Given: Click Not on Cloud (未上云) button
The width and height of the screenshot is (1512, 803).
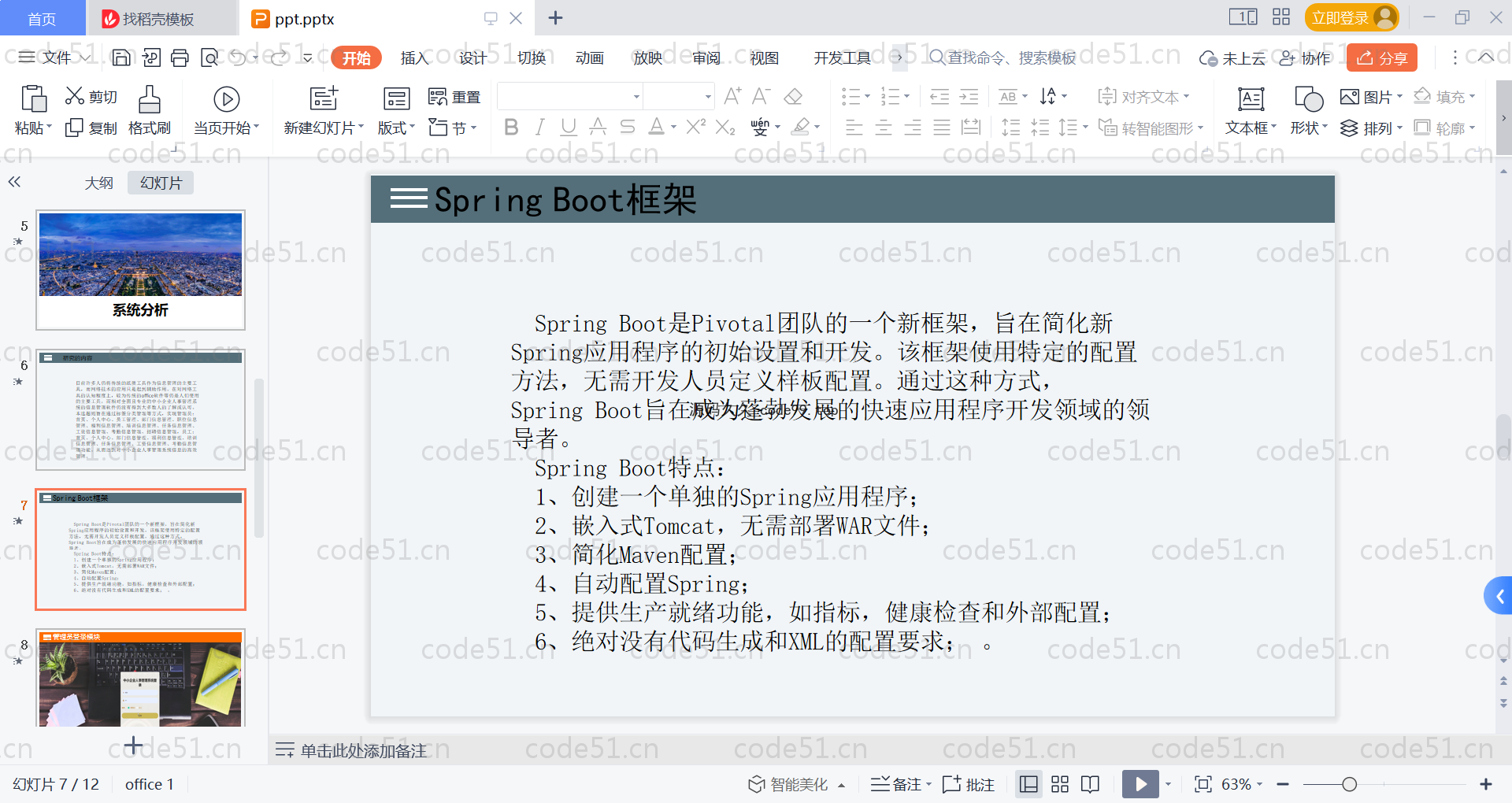Looking at the screenshot, I should 1232,57.
